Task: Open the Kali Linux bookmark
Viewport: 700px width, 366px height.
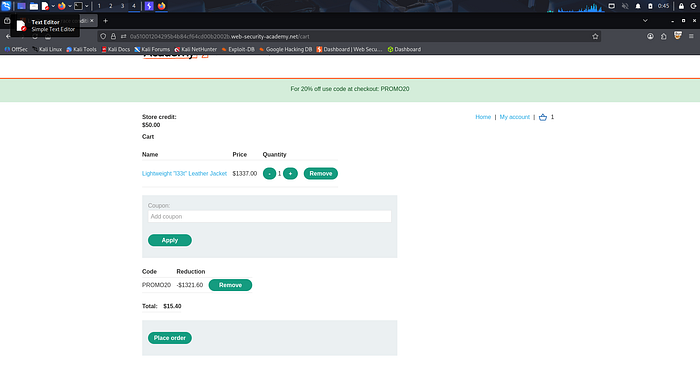Action: 47,50
